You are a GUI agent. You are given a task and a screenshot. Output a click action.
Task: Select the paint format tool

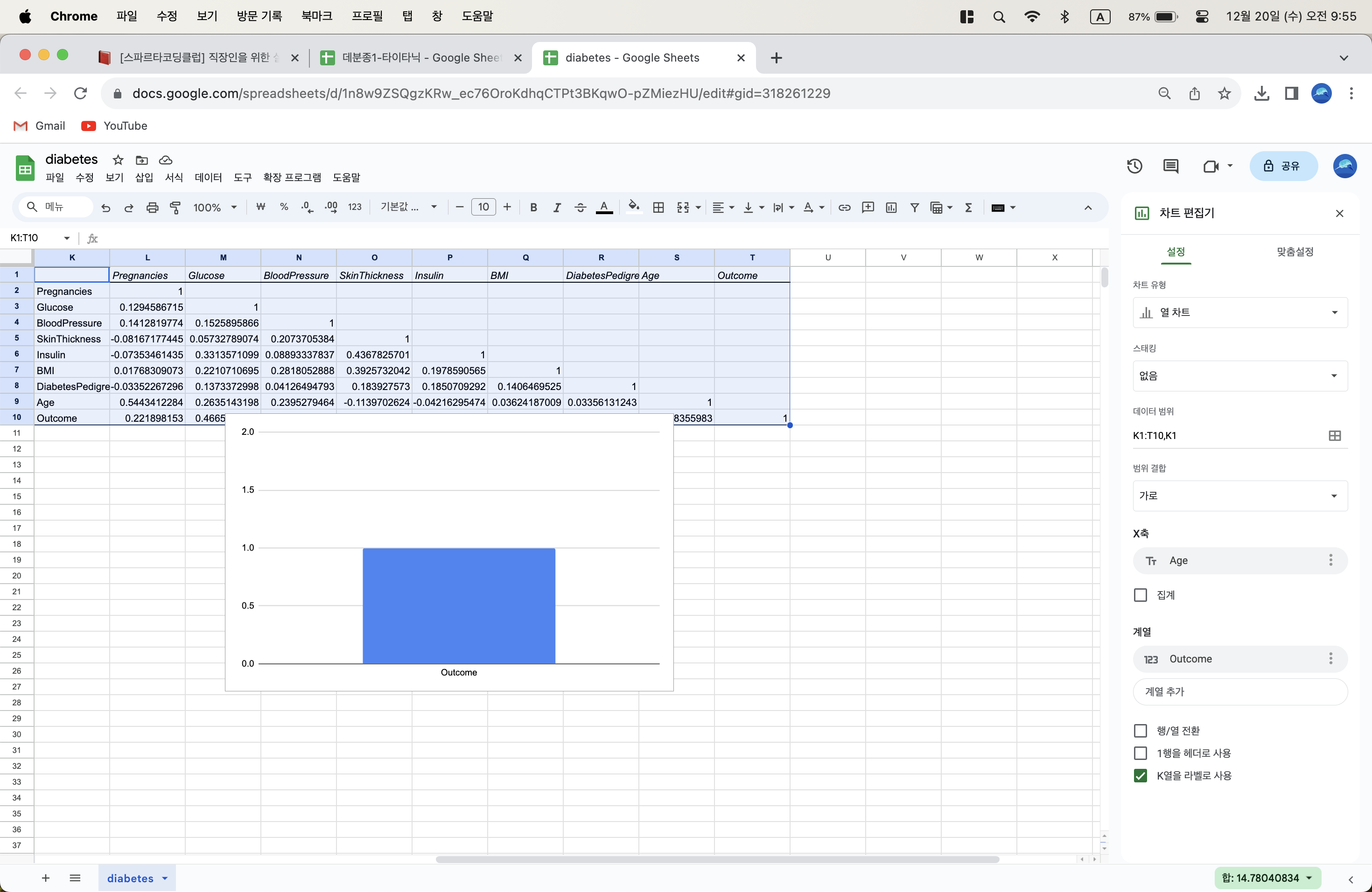point(175,208)
